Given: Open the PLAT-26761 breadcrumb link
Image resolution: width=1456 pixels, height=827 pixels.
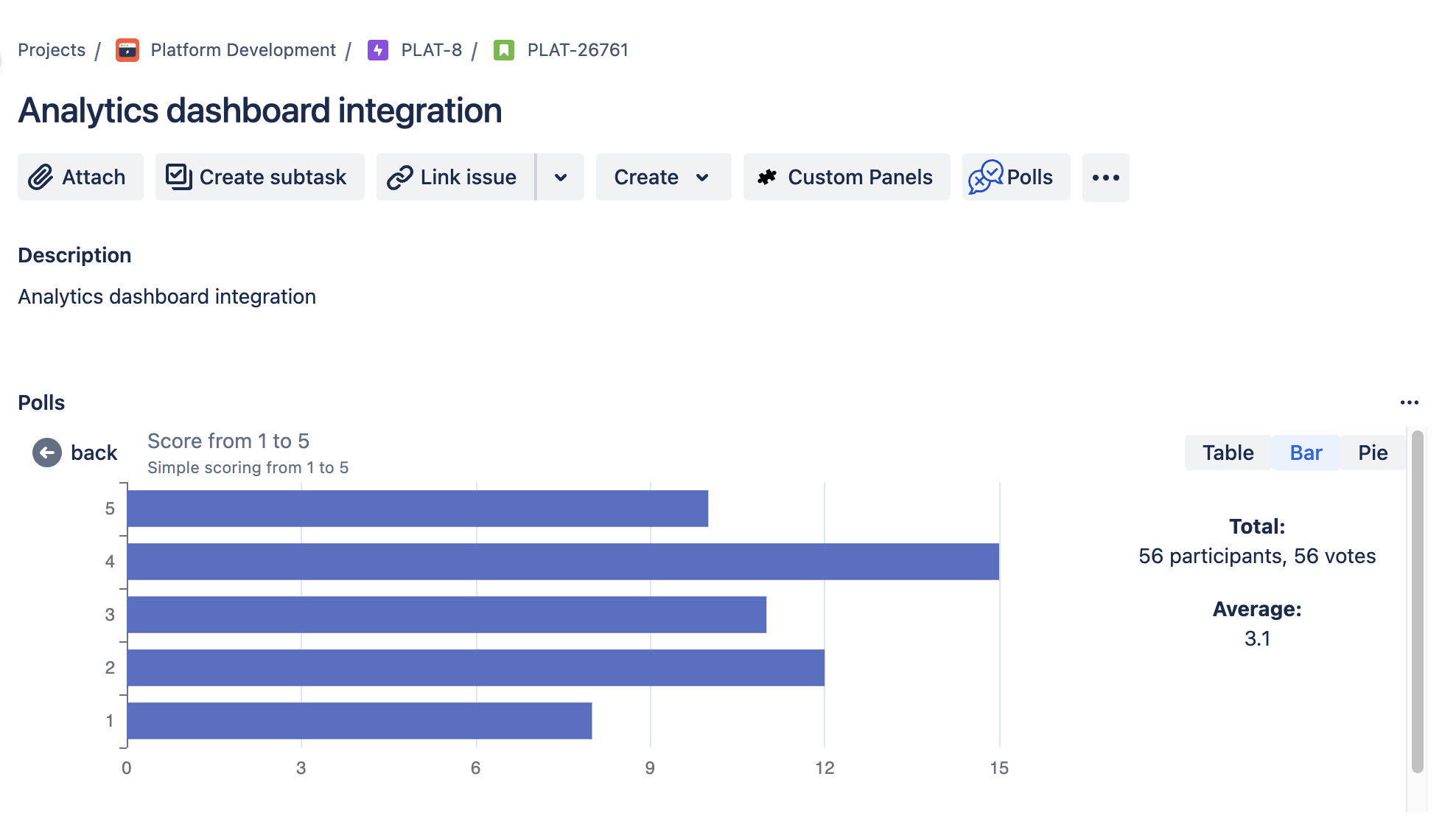Looking at the screenshot, I should pyautogui.click(x=577, y=50).
